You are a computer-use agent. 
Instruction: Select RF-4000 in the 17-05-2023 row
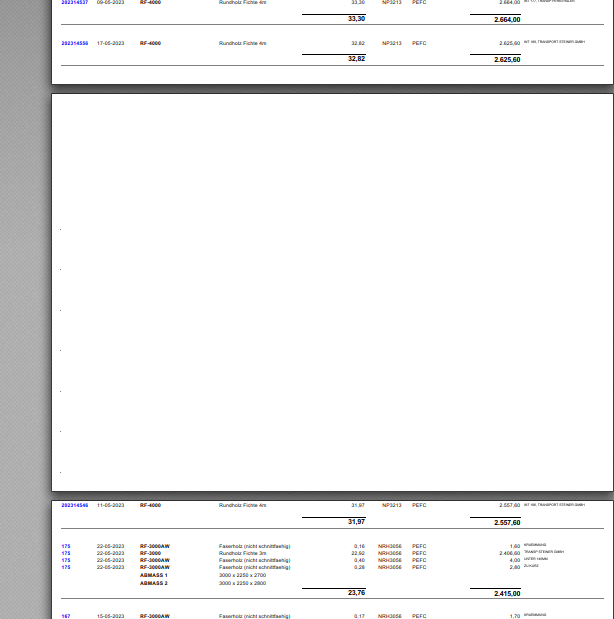(x=150, y=43)
